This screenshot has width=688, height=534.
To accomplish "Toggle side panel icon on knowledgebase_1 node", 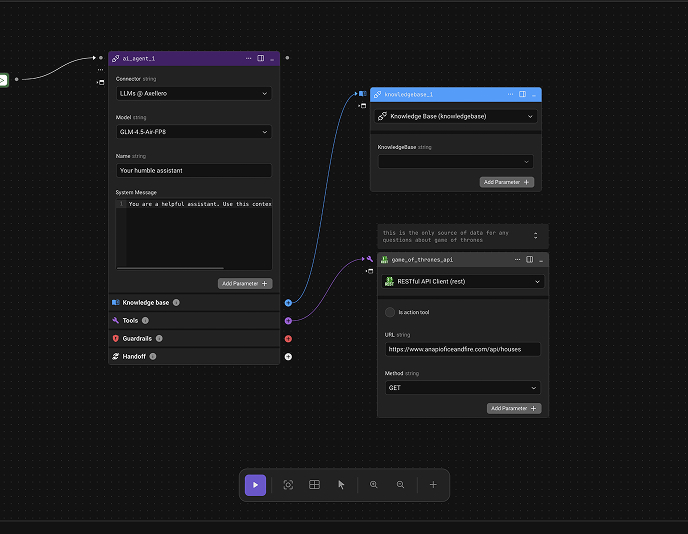I will tap(522, 94).
